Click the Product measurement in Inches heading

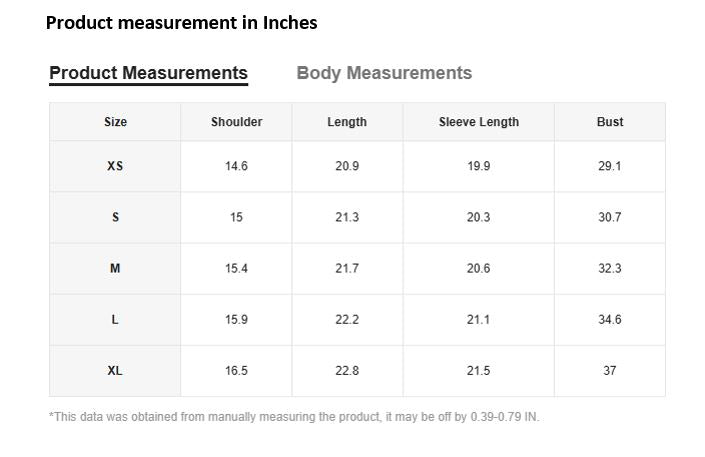[x=182, y=22]
